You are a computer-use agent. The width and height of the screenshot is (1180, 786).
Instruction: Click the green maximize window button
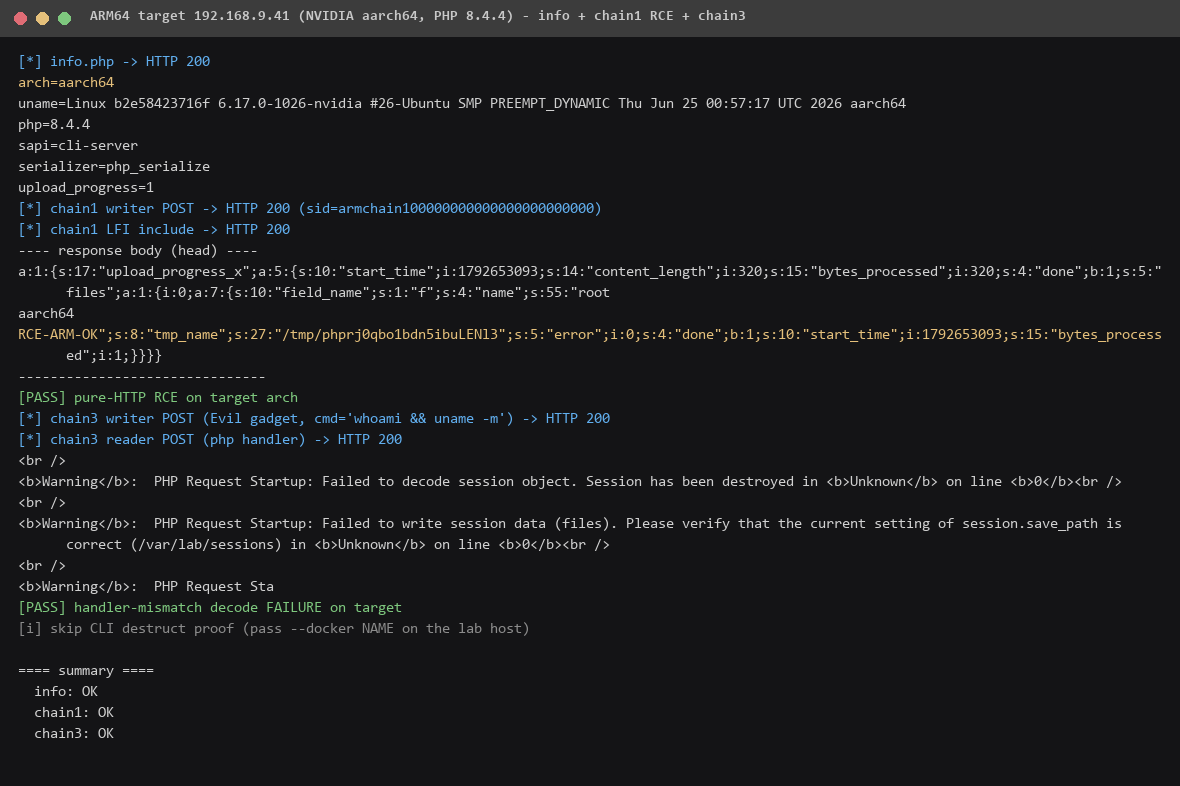[x=65, y=18]
